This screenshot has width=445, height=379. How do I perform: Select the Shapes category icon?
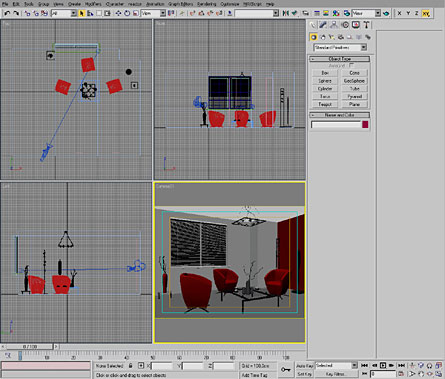[x=322, y=37]
